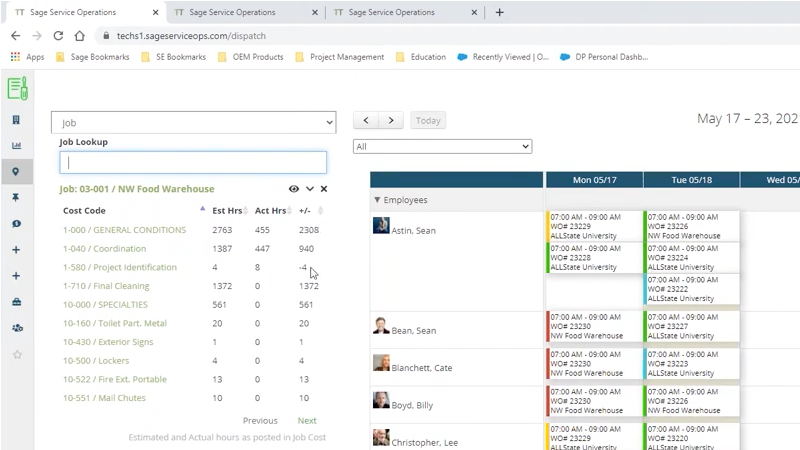Click the Previous pagination link

click(260, 420)
